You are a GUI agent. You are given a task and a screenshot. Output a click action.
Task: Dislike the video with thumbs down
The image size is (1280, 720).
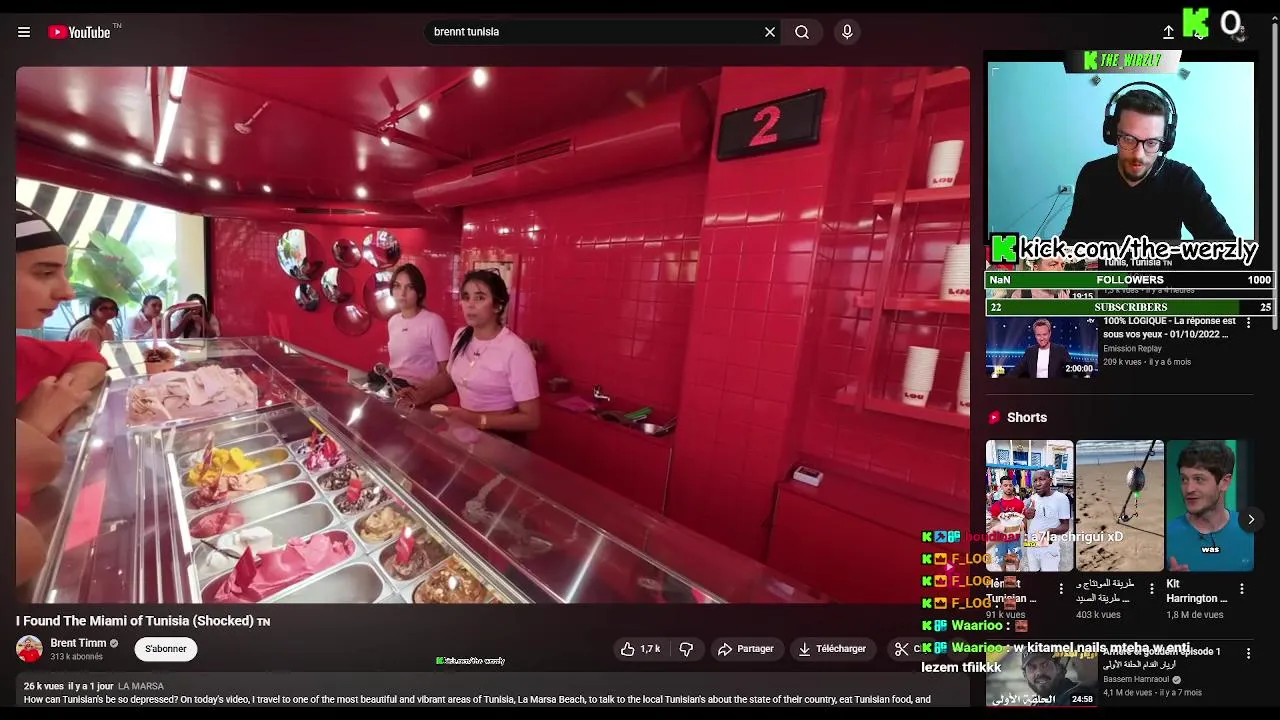(x=686, y=649)
